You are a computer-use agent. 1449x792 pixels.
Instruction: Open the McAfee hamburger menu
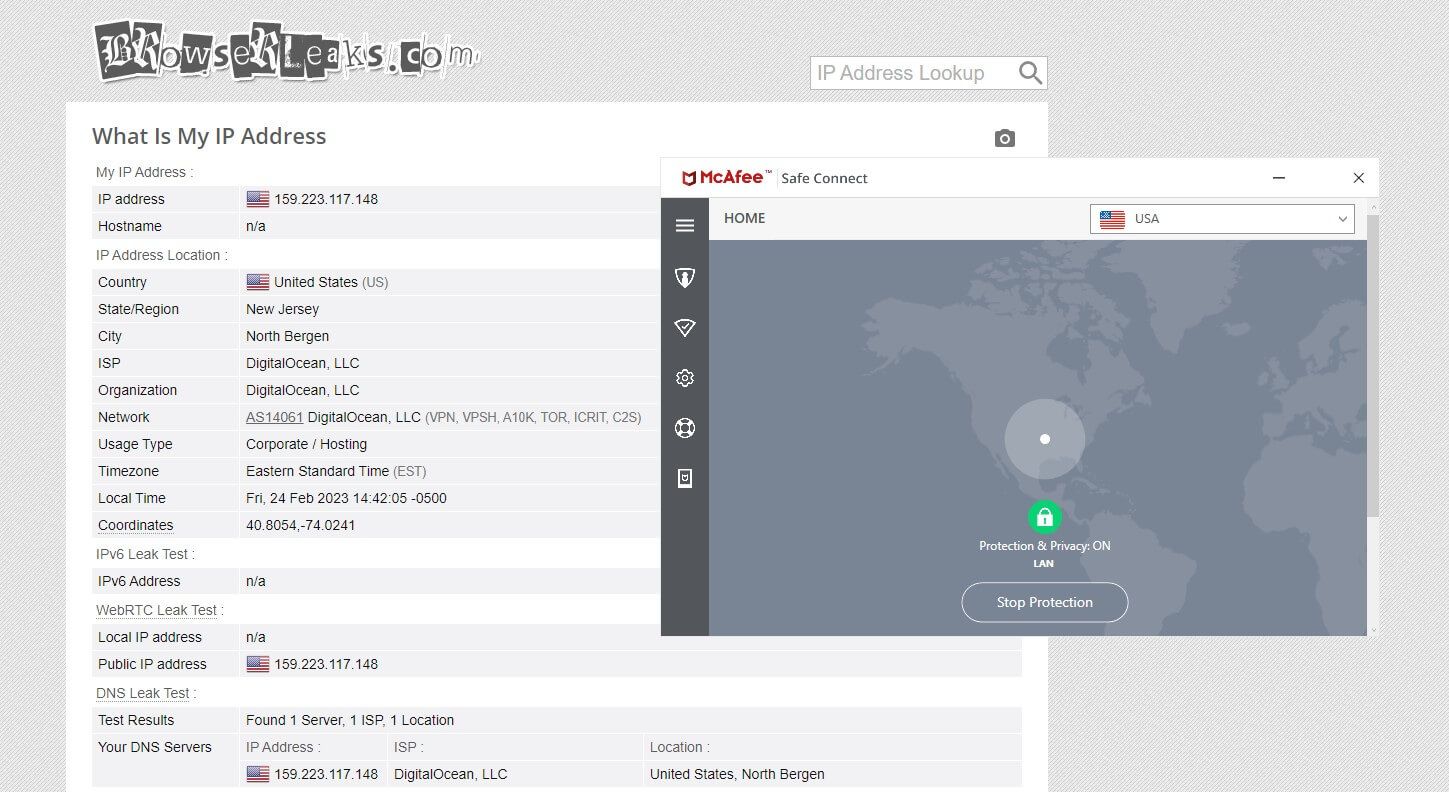(x=685, y=226)
